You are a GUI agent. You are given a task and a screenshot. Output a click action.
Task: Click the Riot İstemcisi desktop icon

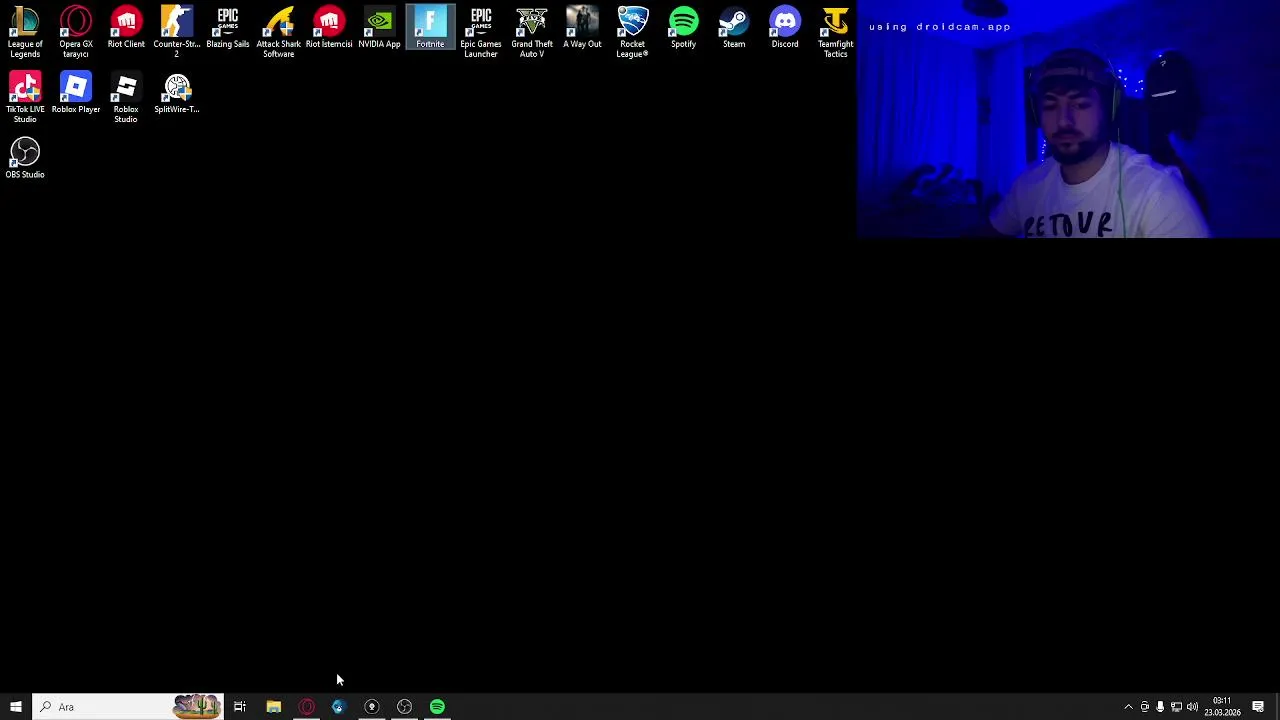point(329,28)
